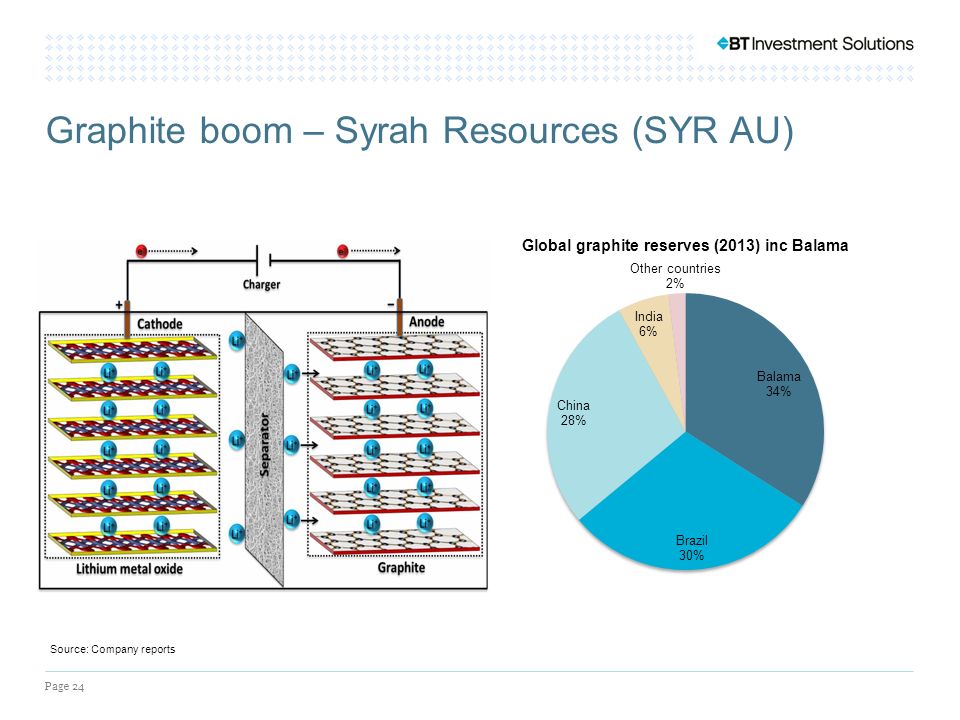Click the brown anode terminal with minus sign
The height and width of the screenshot is (720, 960).
(399, 317)
